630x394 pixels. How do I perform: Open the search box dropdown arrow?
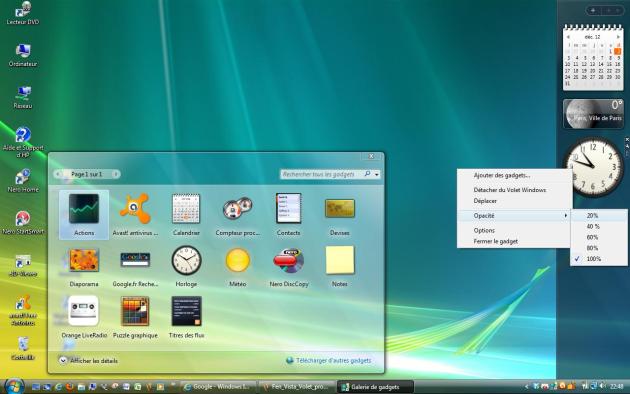pyautogui.click(x=376, y=174)
